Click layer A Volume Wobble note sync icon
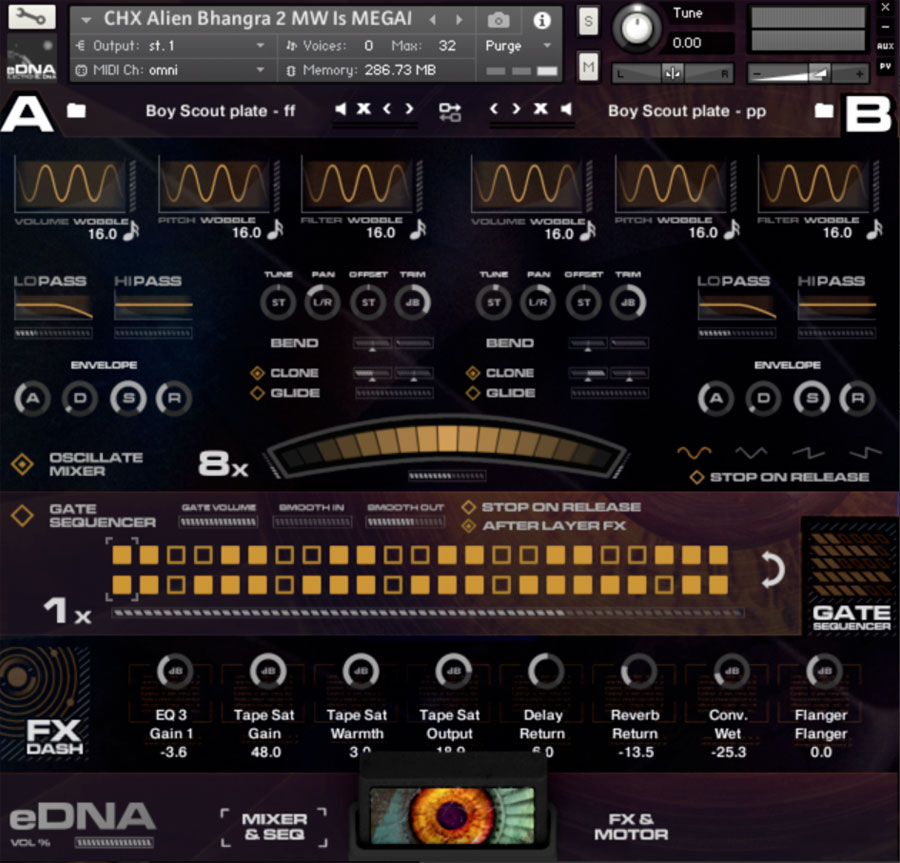Viewport: 900px width, 863px height. [x=131, y=231]
